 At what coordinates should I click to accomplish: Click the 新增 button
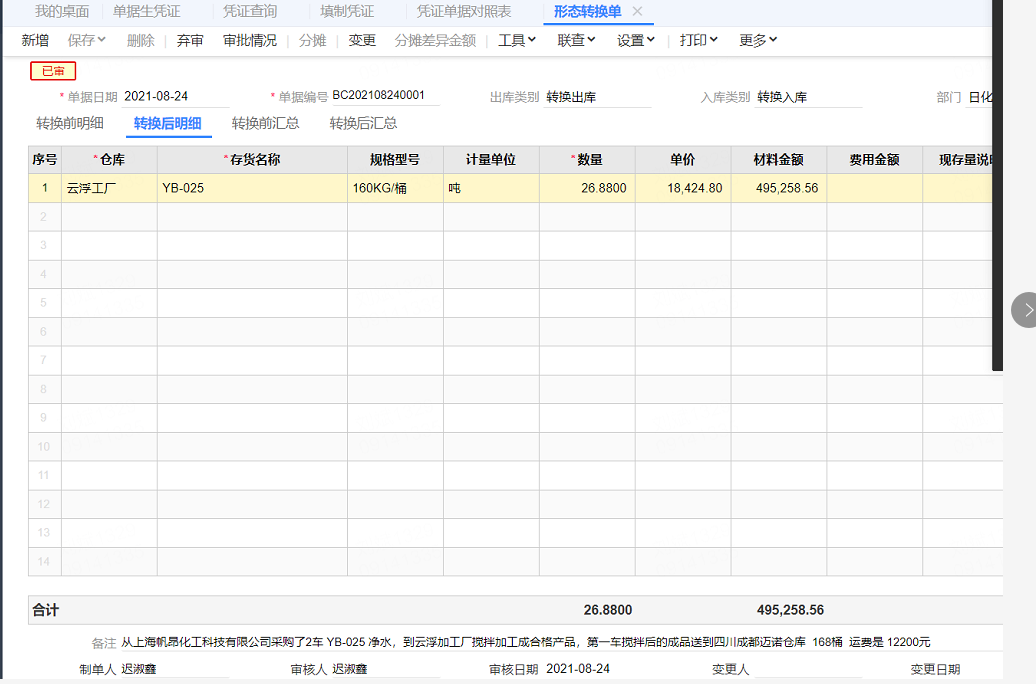35,40
